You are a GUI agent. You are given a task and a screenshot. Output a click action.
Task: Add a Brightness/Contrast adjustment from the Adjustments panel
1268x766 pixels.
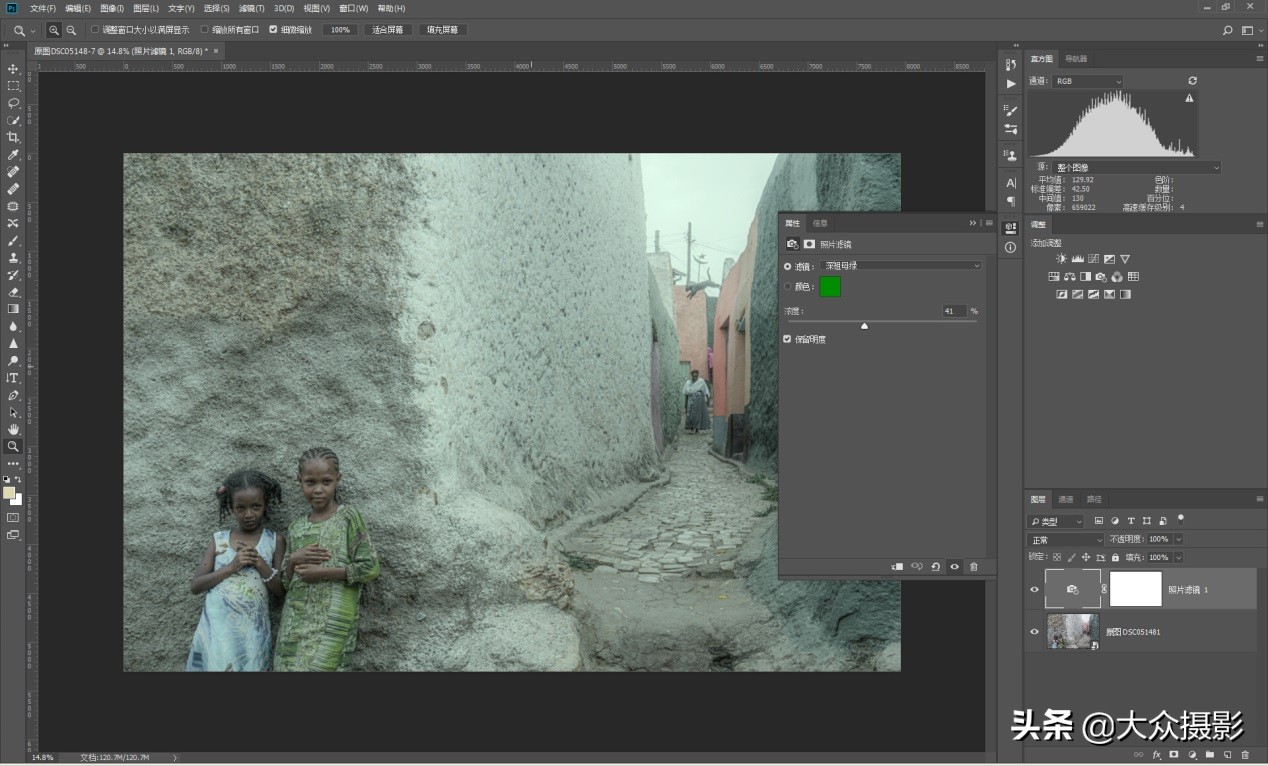[x=1061, y=259]
